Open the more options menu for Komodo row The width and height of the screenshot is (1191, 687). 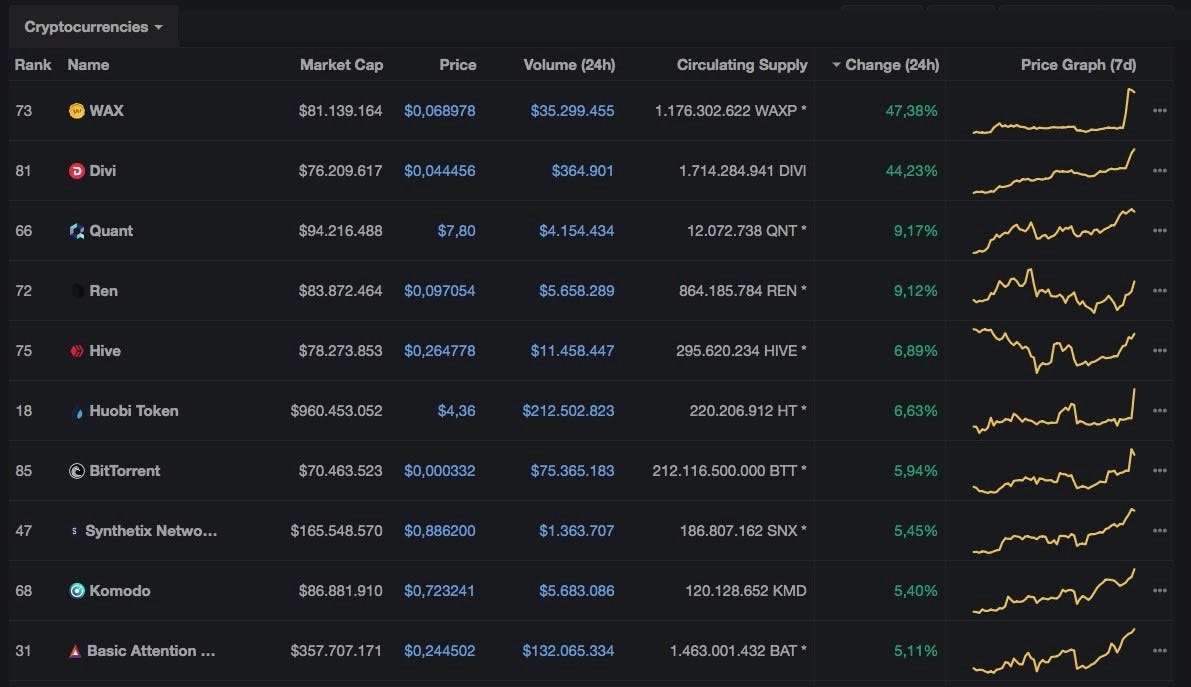click(1159, 591)
